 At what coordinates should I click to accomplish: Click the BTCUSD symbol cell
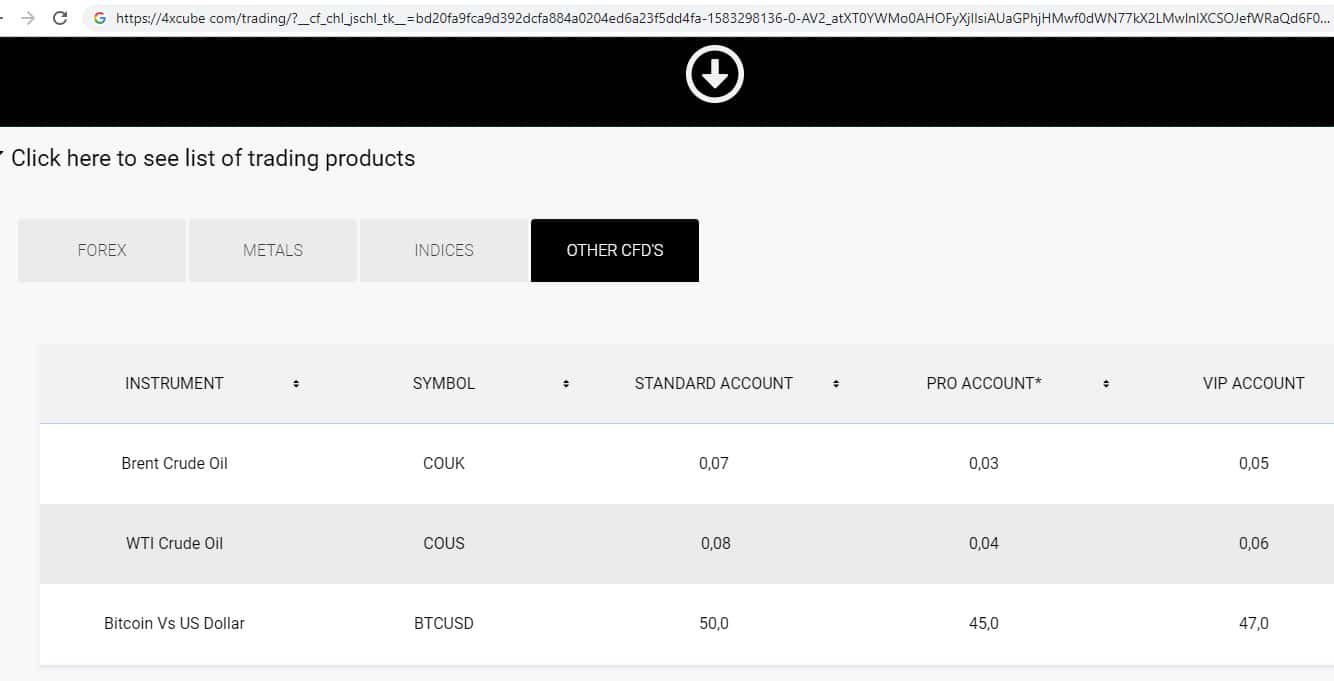[x=444, y=623]
